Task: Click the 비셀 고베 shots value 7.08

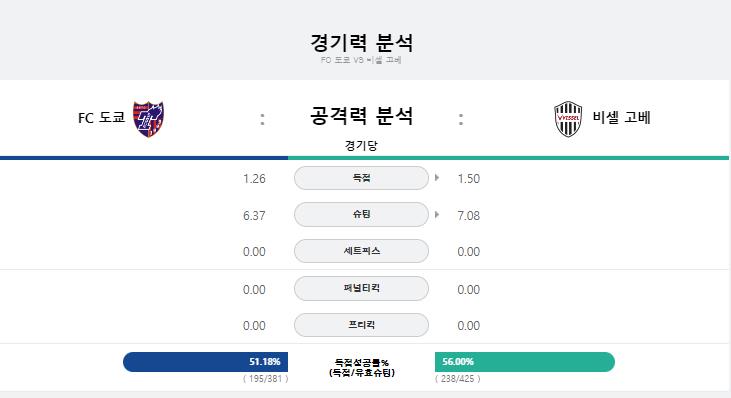Action: click(469, 215)
